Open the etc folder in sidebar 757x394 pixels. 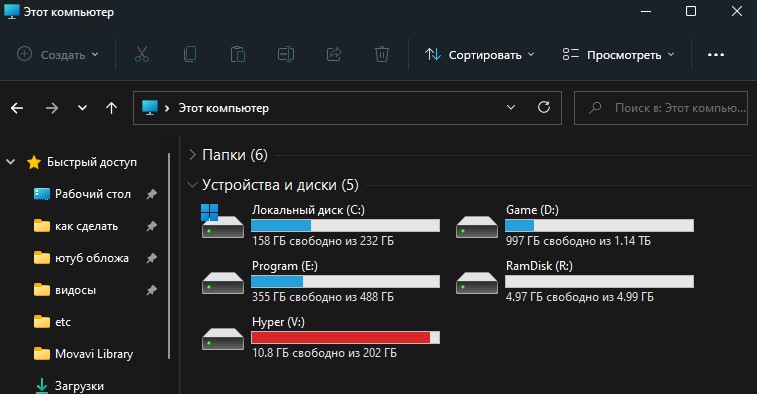coord(63,322)
